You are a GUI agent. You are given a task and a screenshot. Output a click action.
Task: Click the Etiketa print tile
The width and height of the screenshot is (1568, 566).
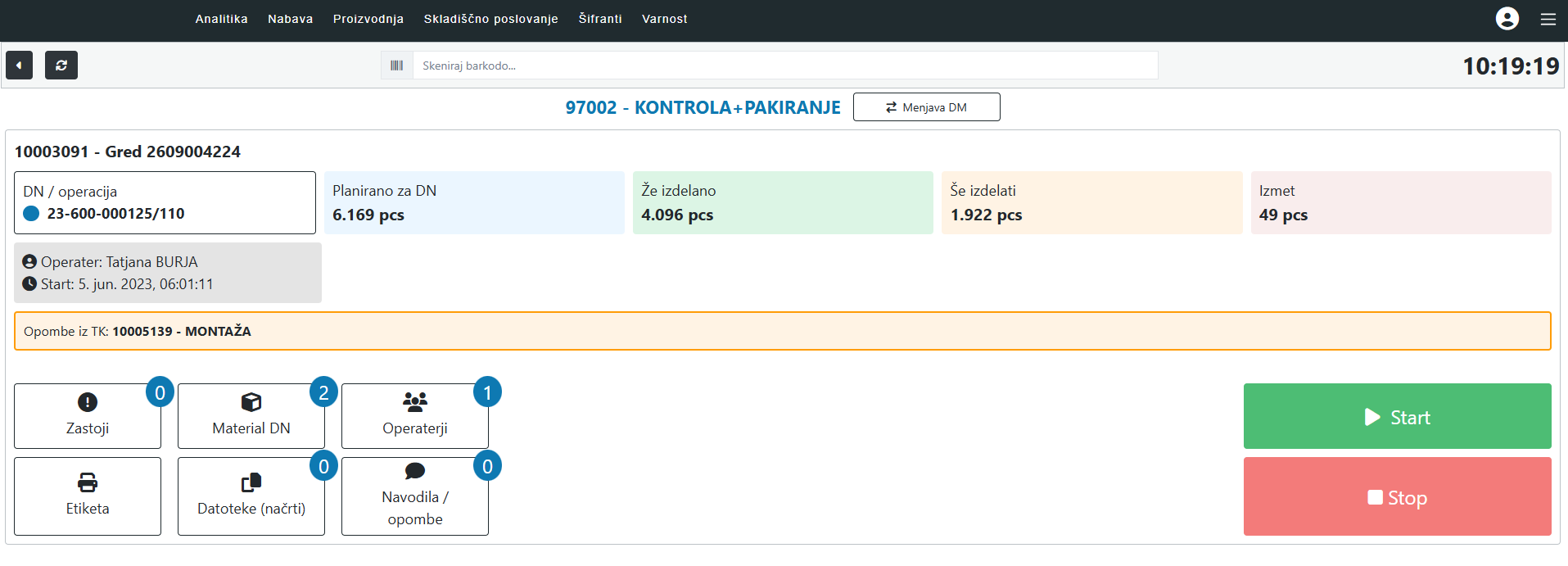tap(88, 496)
